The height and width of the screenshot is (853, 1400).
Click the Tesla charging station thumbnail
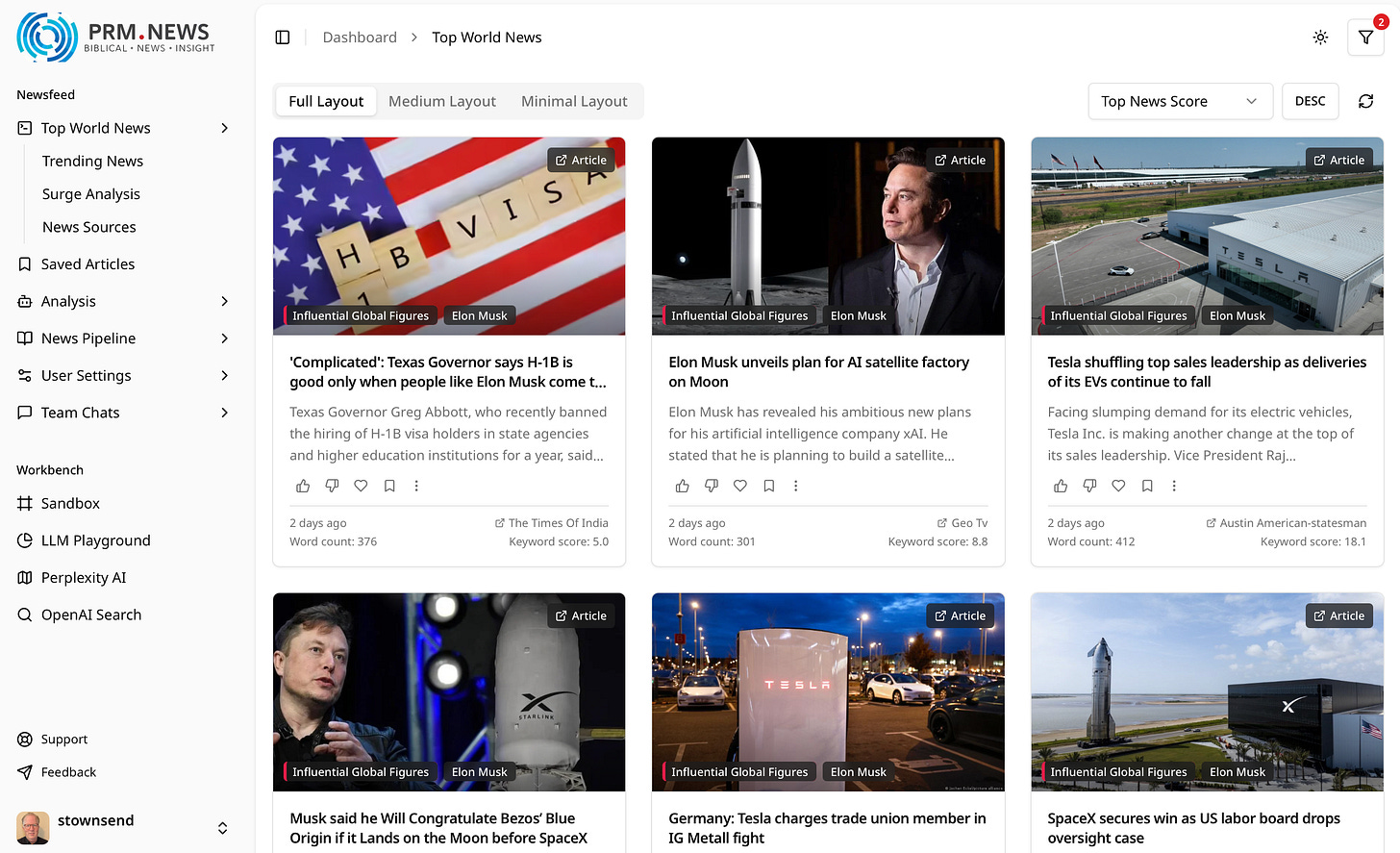(828, 691)
